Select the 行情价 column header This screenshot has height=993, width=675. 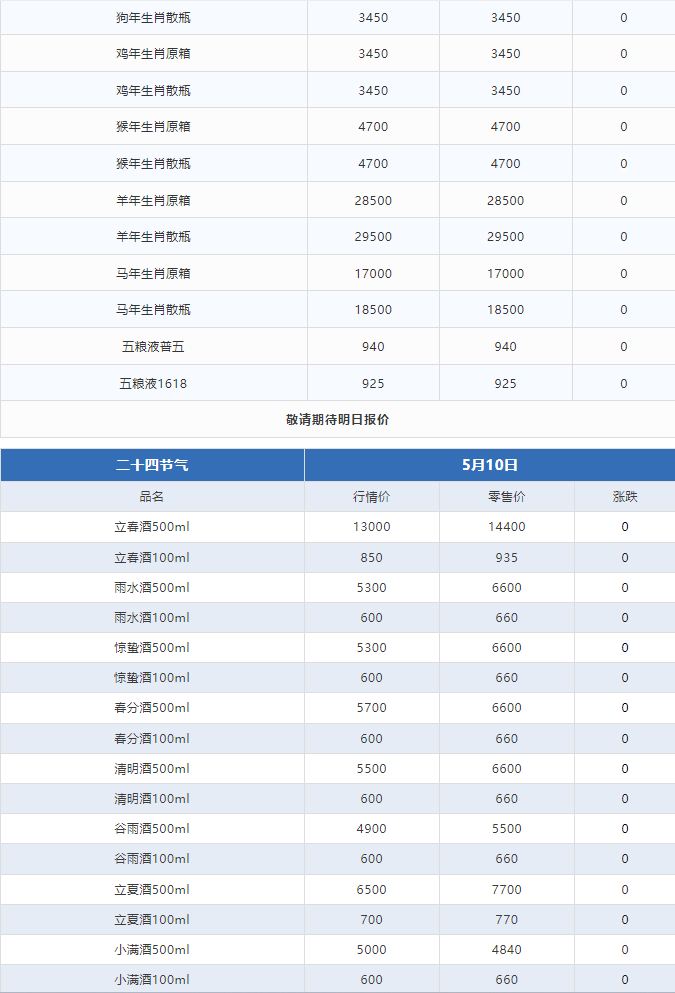coord(372,497)
